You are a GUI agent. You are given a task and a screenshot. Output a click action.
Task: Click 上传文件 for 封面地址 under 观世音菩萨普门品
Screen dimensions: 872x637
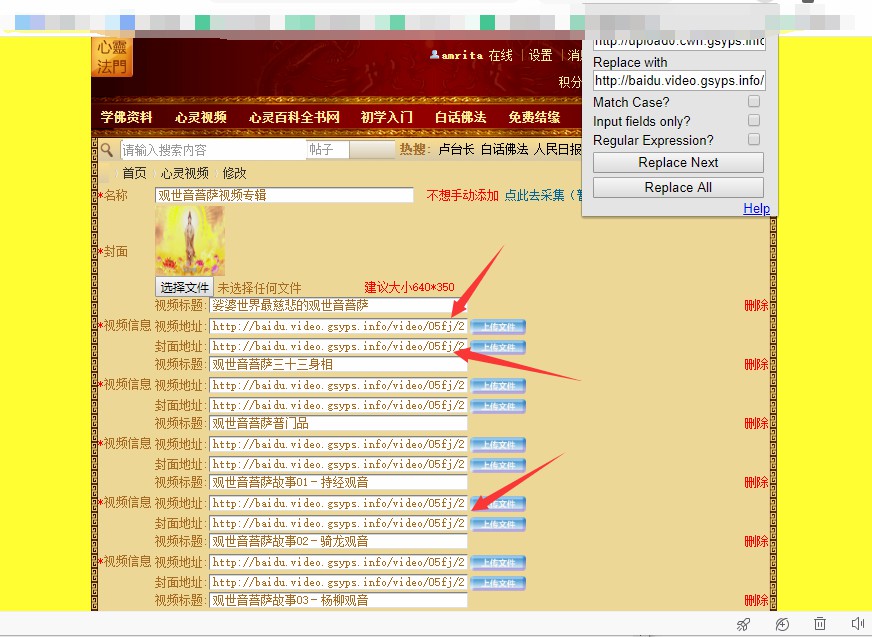click(498, 465)
